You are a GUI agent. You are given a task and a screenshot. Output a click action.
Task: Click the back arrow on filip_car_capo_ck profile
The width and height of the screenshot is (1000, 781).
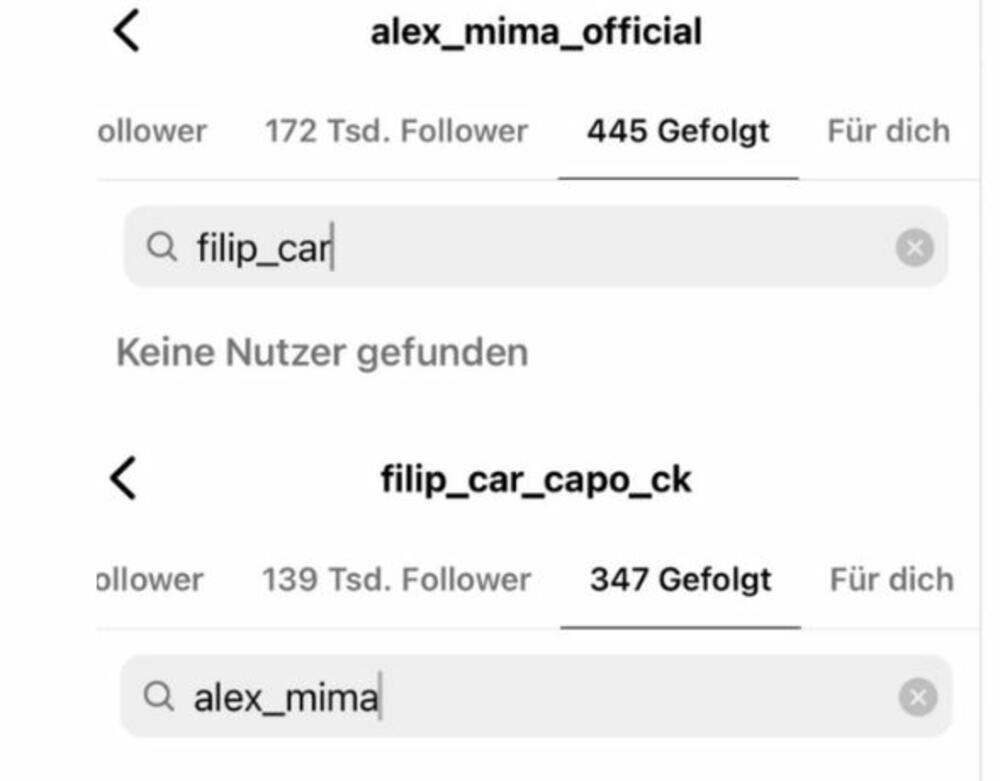click(x=122, y=480)
